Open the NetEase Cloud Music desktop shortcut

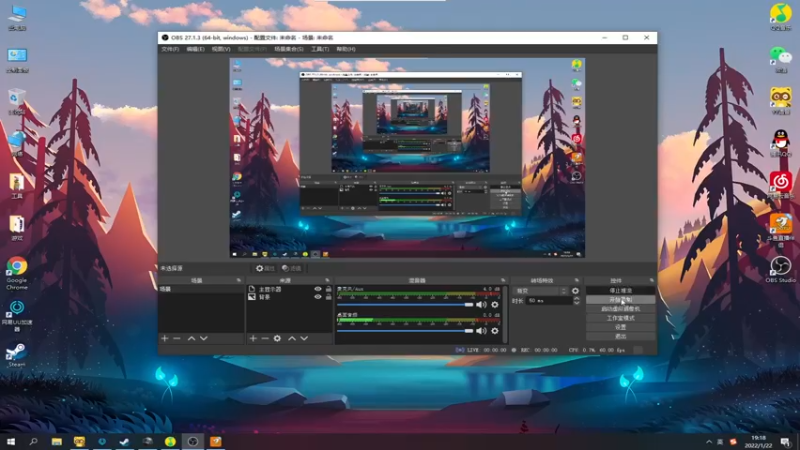pos(780,185)
